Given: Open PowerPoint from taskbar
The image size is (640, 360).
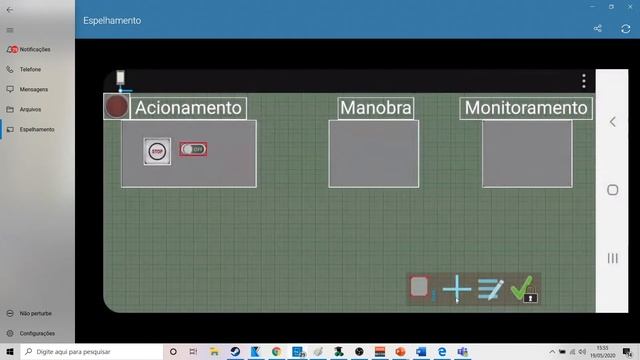Looking at the screenshot, I should click(400, 351).
